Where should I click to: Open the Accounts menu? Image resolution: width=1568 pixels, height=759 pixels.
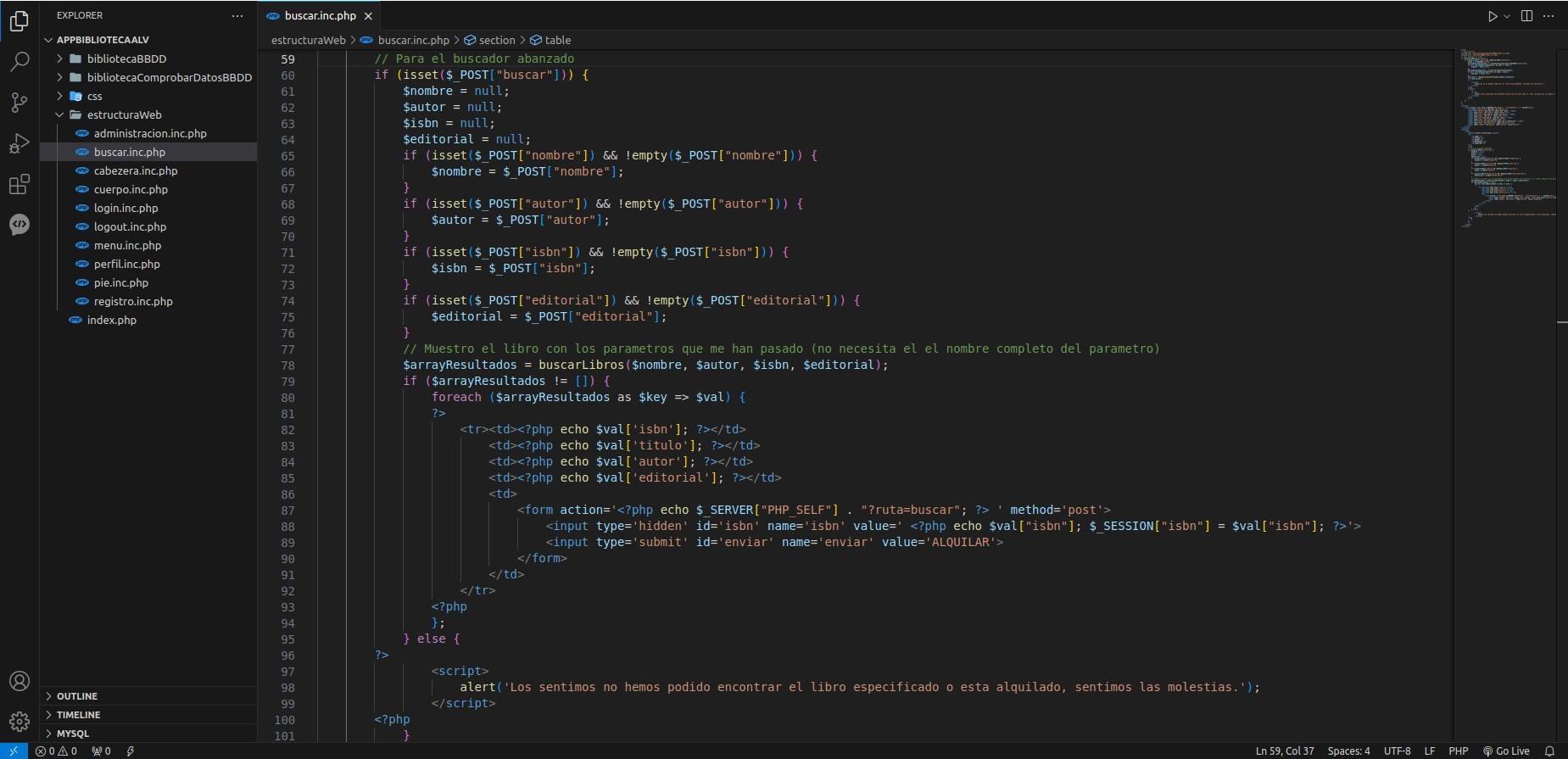pyautogui.click(x=19, y=681)
